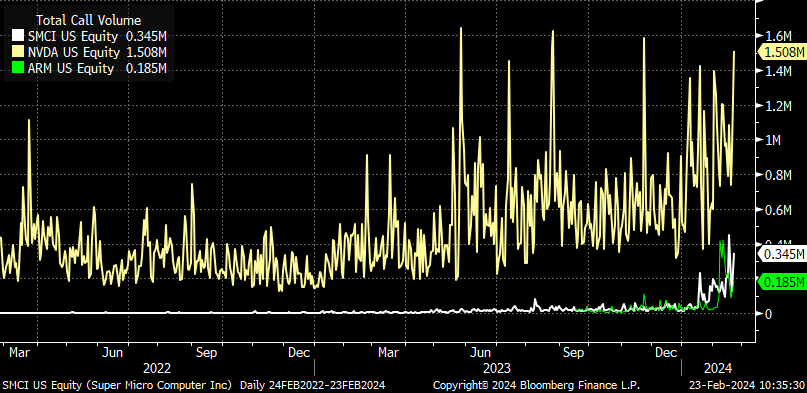Click the 0.8M y-axis label

[x=778, y=175]
